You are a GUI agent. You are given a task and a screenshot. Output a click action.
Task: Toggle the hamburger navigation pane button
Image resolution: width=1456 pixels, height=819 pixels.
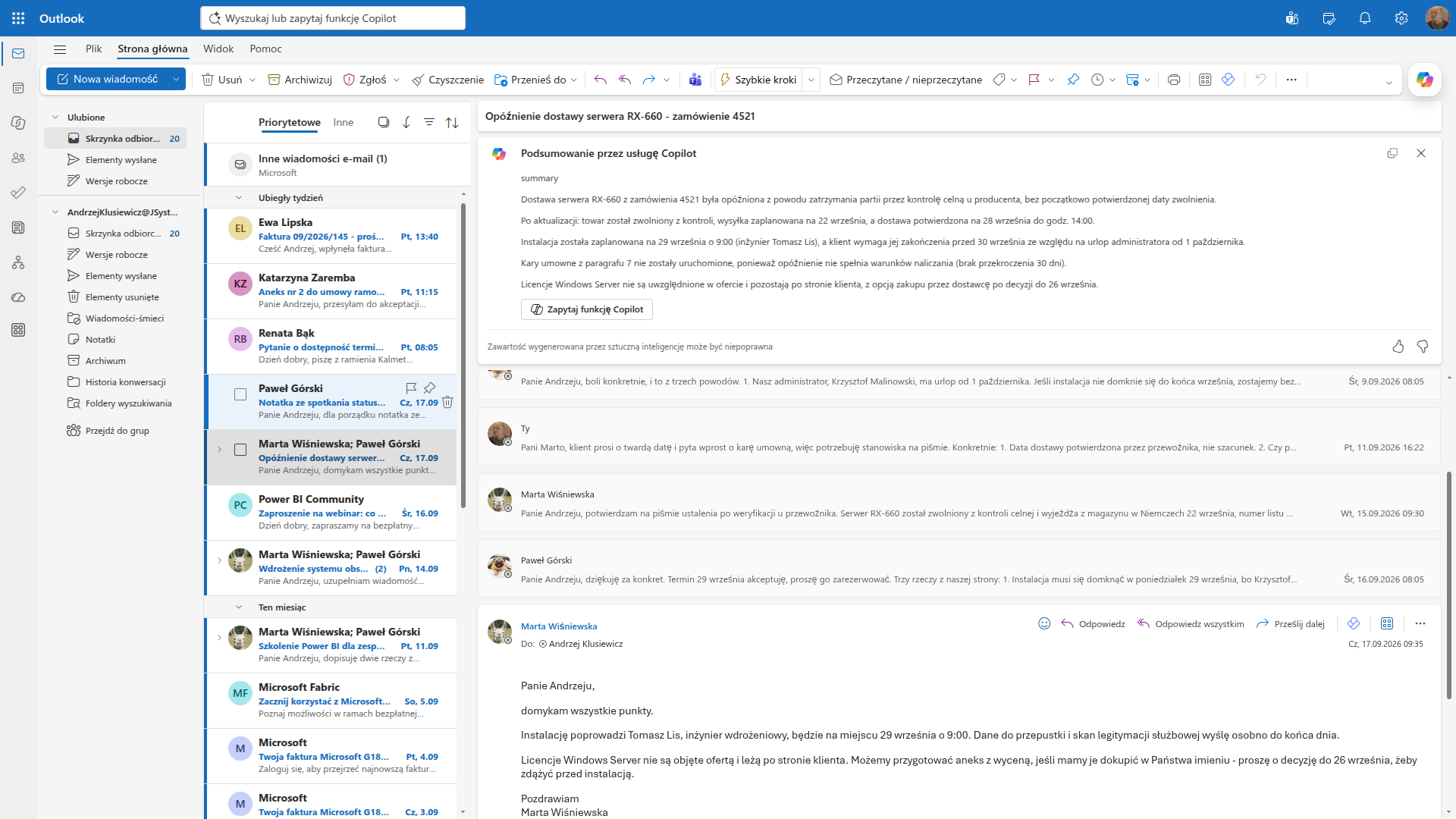point(60,49)
